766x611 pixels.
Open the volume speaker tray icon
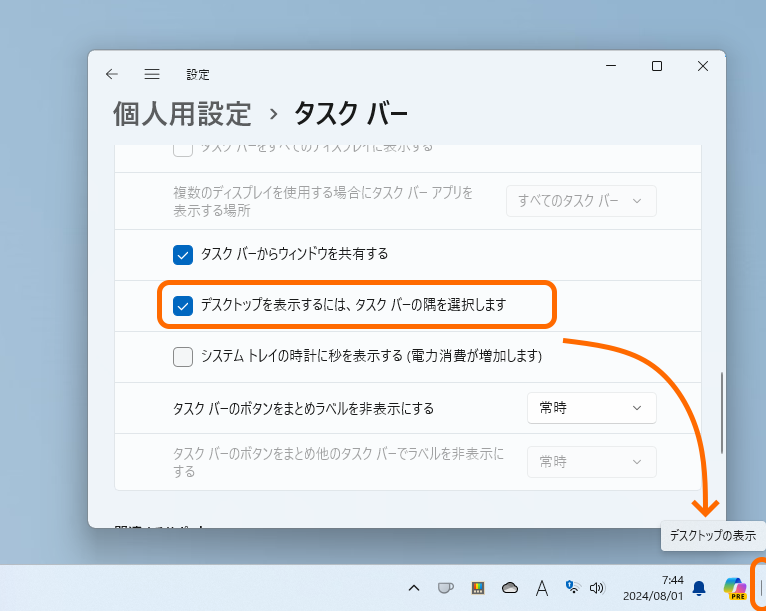(x=597, y=588)
